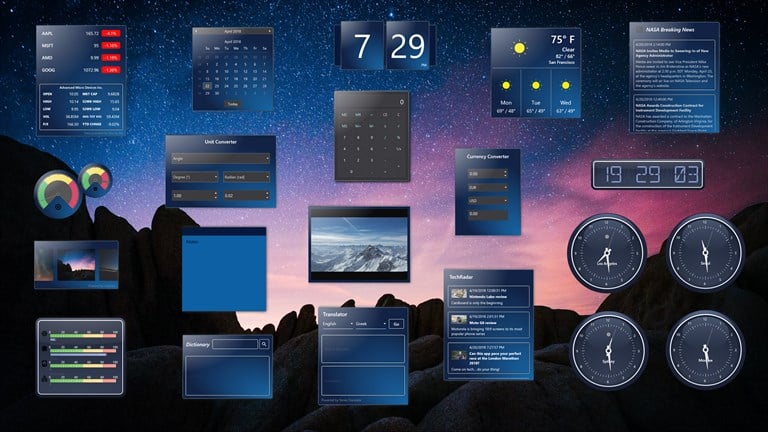Screen dimensions: 768x432
Task: Select the GOOG stock row
Action: point(81,70)
